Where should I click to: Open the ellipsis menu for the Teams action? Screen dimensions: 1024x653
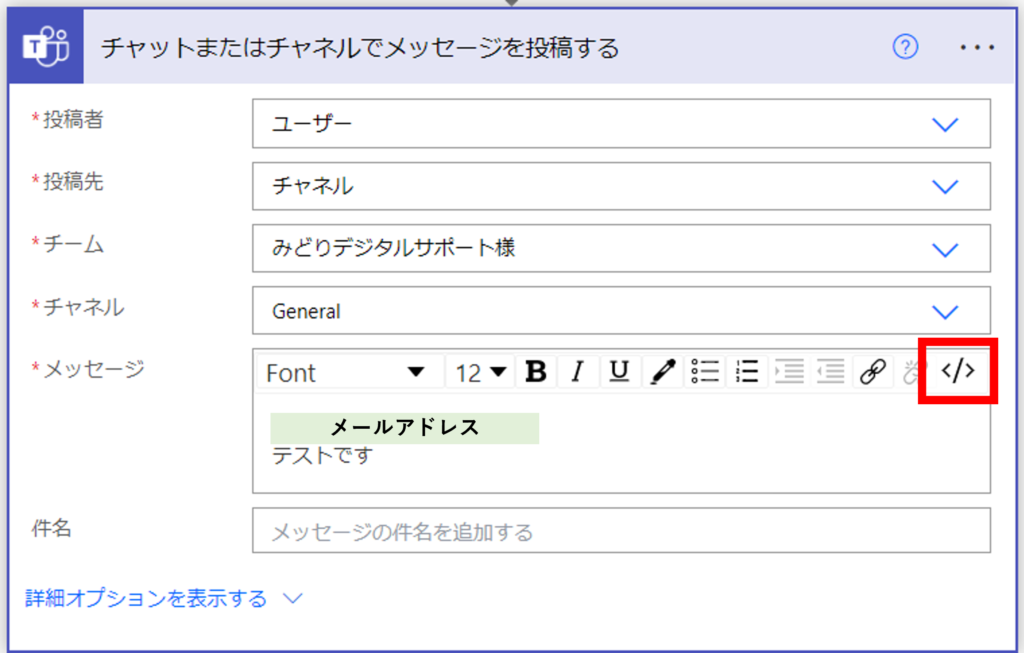click(x=977, y=47)
